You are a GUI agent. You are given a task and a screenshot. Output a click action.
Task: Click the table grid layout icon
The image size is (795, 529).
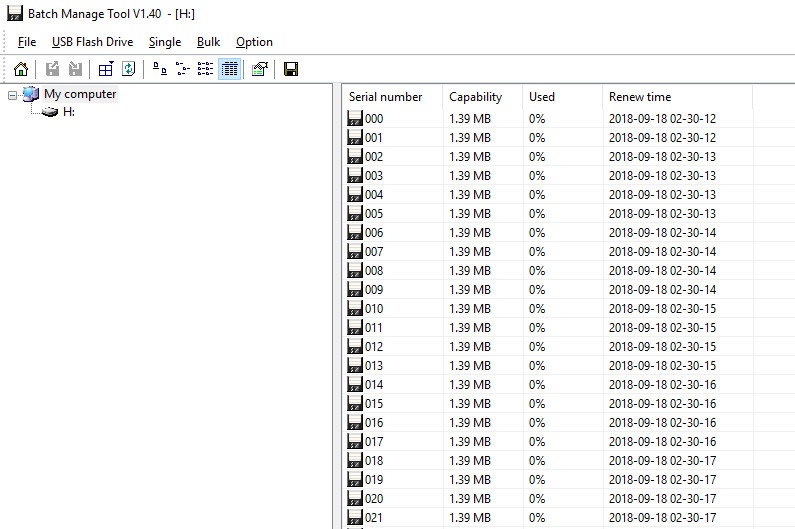(105, 69)
